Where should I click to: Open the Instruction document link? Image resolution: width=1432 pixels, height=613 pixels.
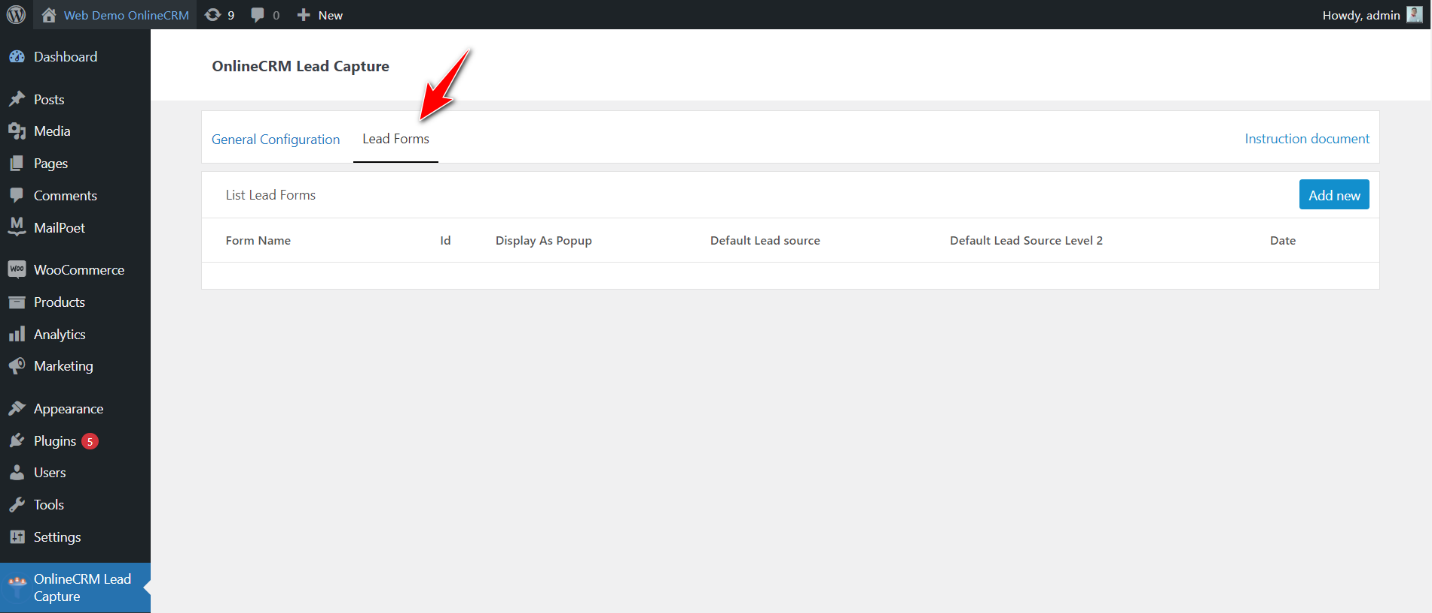(1307, 139)
